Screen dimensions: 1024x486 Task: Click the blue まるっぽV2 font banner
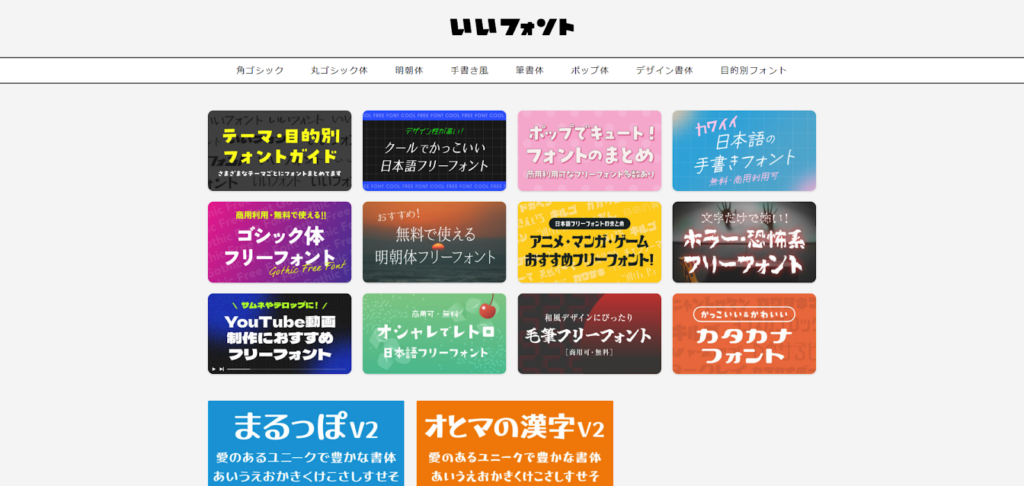306,443
